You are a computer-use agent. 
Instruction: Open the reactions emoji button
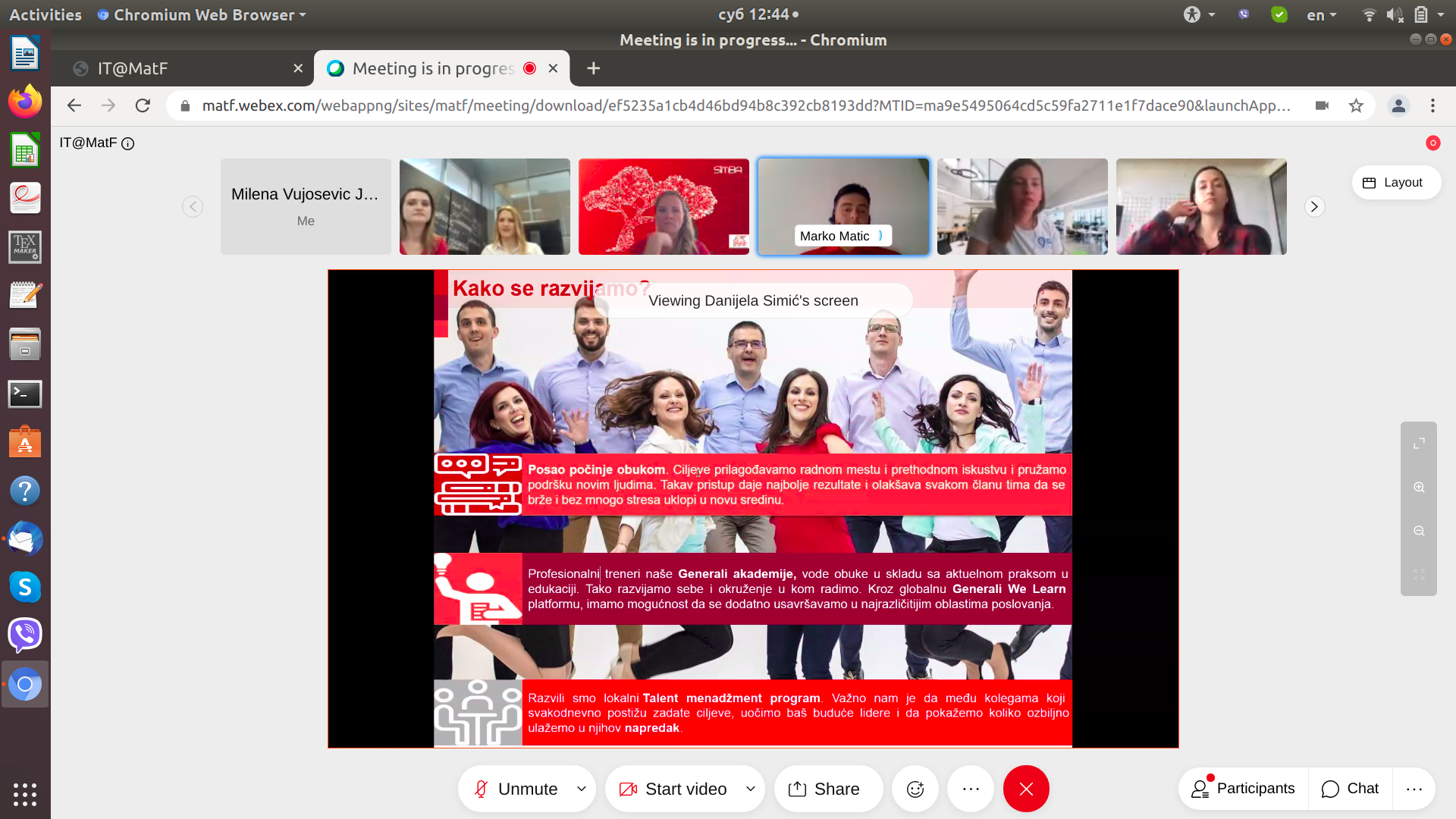[x=915, y=789]
